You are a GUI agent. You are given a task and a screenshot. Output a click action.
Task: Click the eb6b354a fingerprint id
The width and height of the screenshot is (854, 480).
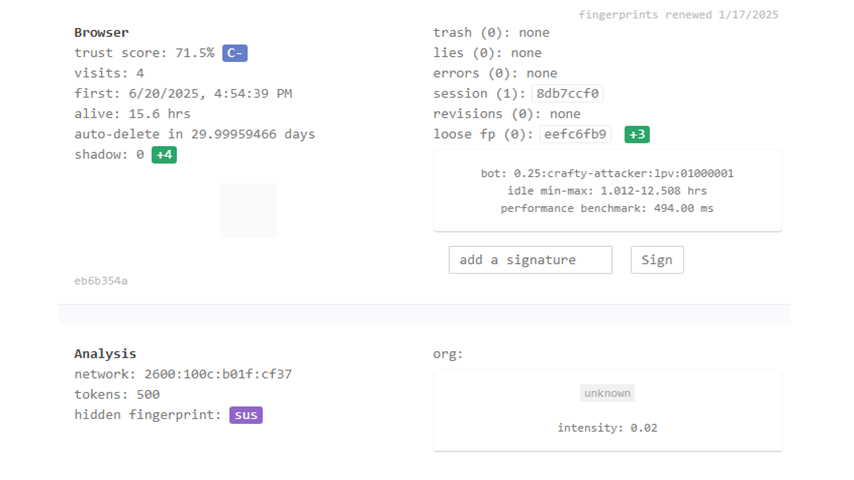pos(101,281)
